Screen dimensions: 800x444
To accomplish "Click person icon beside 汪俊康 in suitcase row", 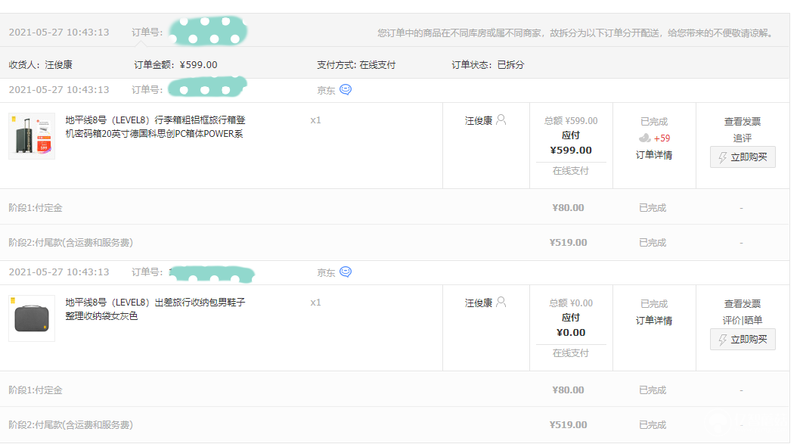I will (501, 119).
